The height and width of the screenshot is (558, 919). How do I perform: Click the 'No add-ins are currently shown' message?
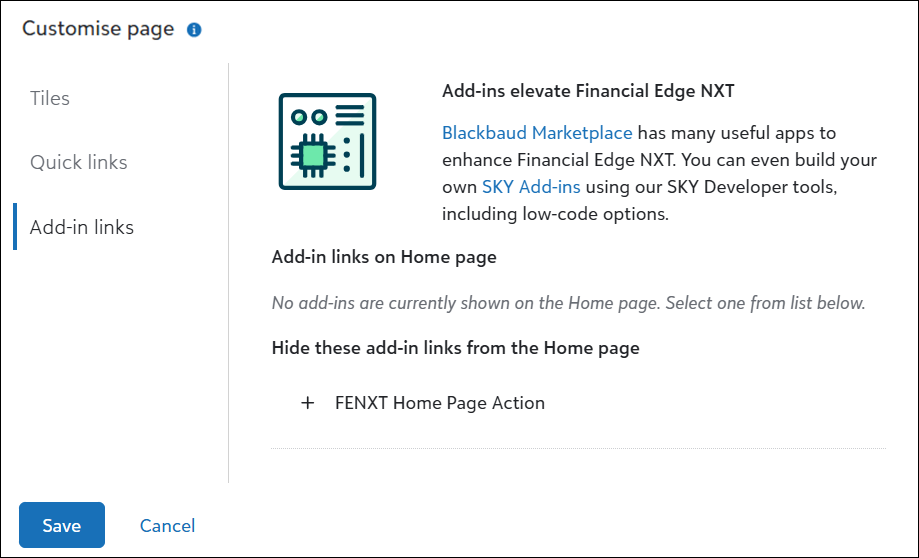[568, 302]
